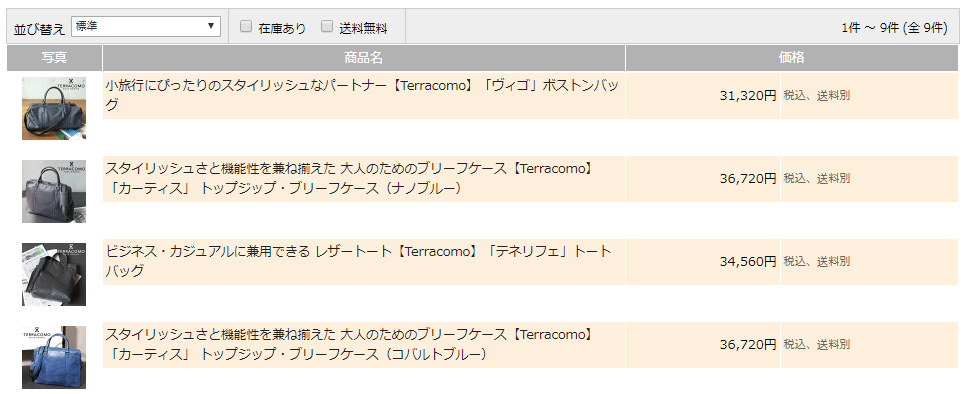Open the ヴィゴ ボストンバッグ thumbnail image
The width and height of the screenshot is (966, 394).
click(x=54, y=108)
